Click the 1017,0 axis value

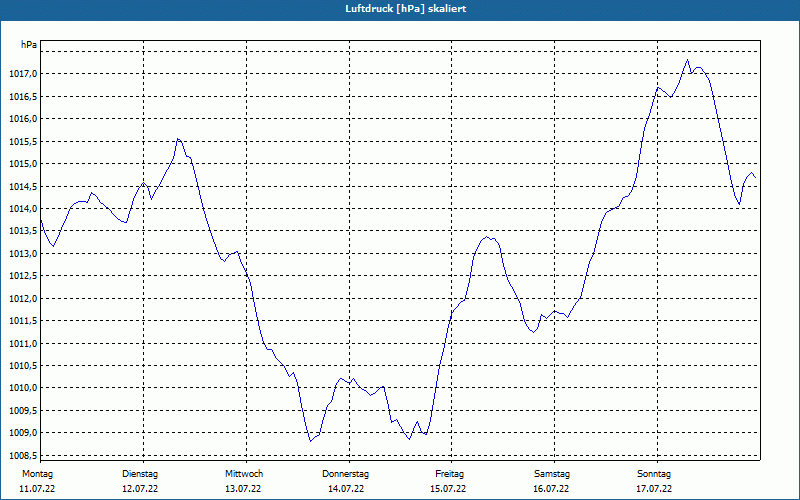pos(23,74)
